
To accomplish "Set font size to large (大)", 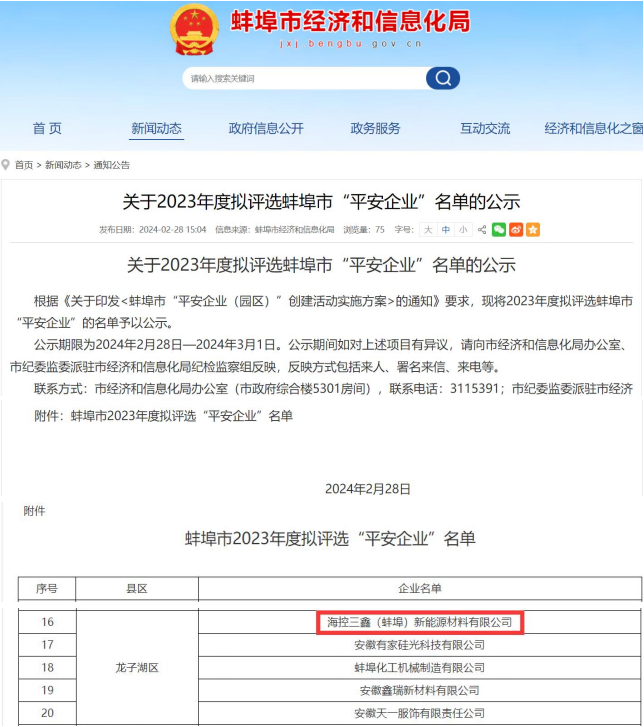I will coord(428,230).
